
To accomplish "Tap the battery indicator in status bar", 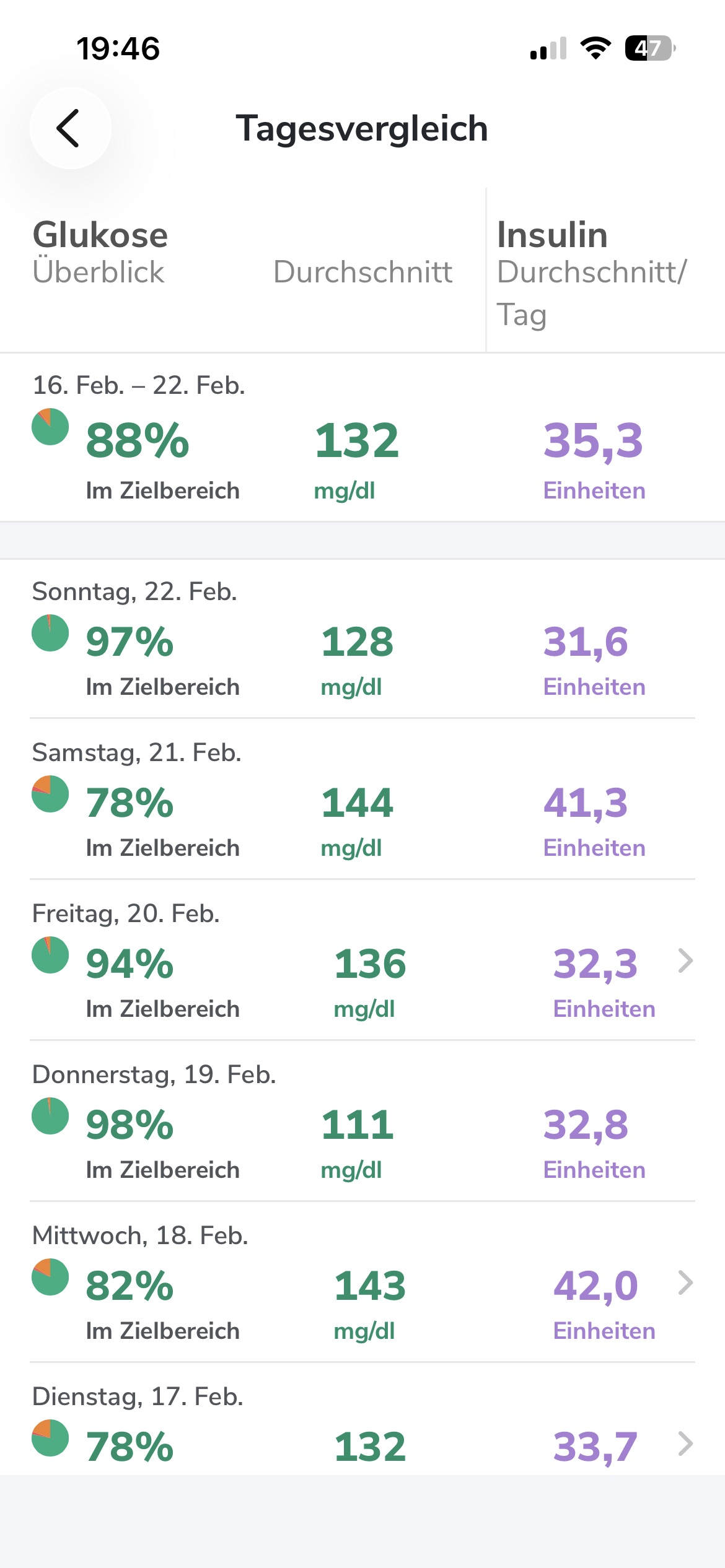I will coord(649,48).
